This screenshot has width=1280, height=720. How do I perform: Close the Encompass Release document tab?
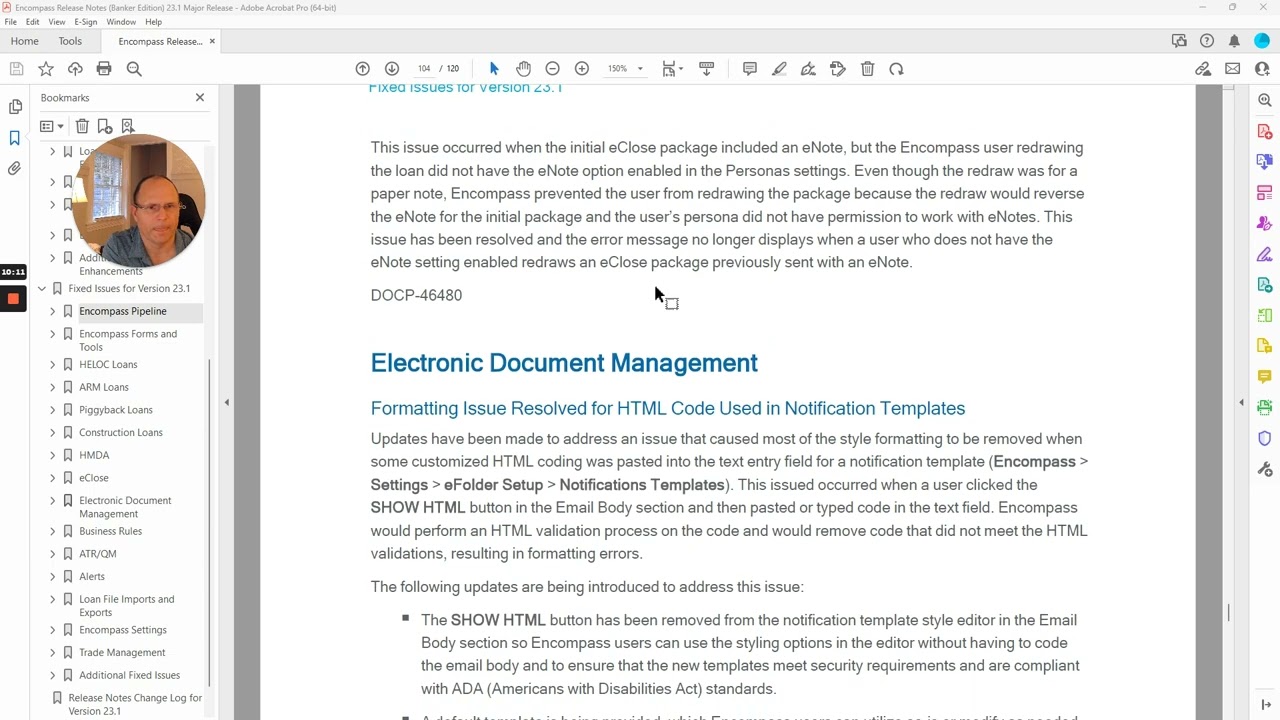[212, 41]
